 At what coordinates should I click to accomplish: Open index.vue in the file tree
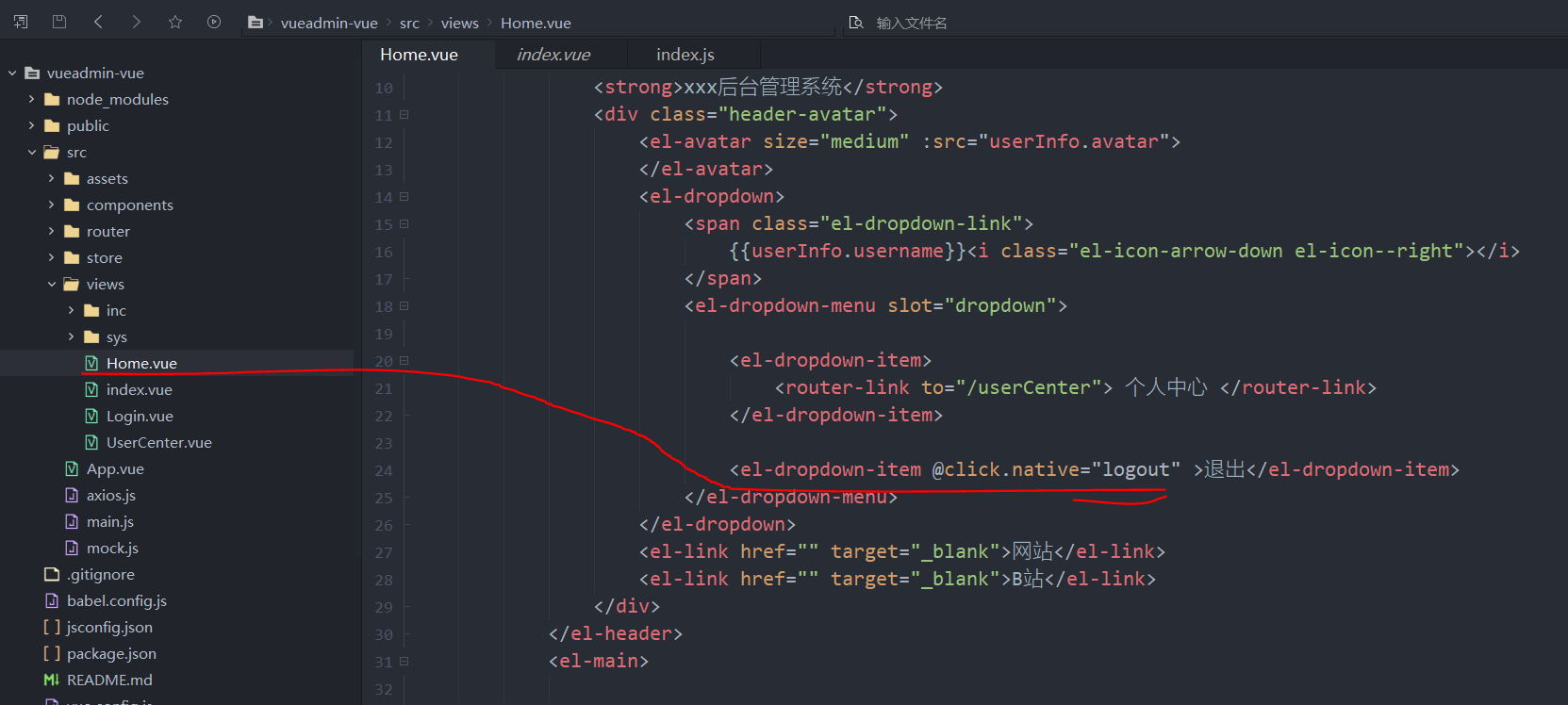tap(140, 389)
